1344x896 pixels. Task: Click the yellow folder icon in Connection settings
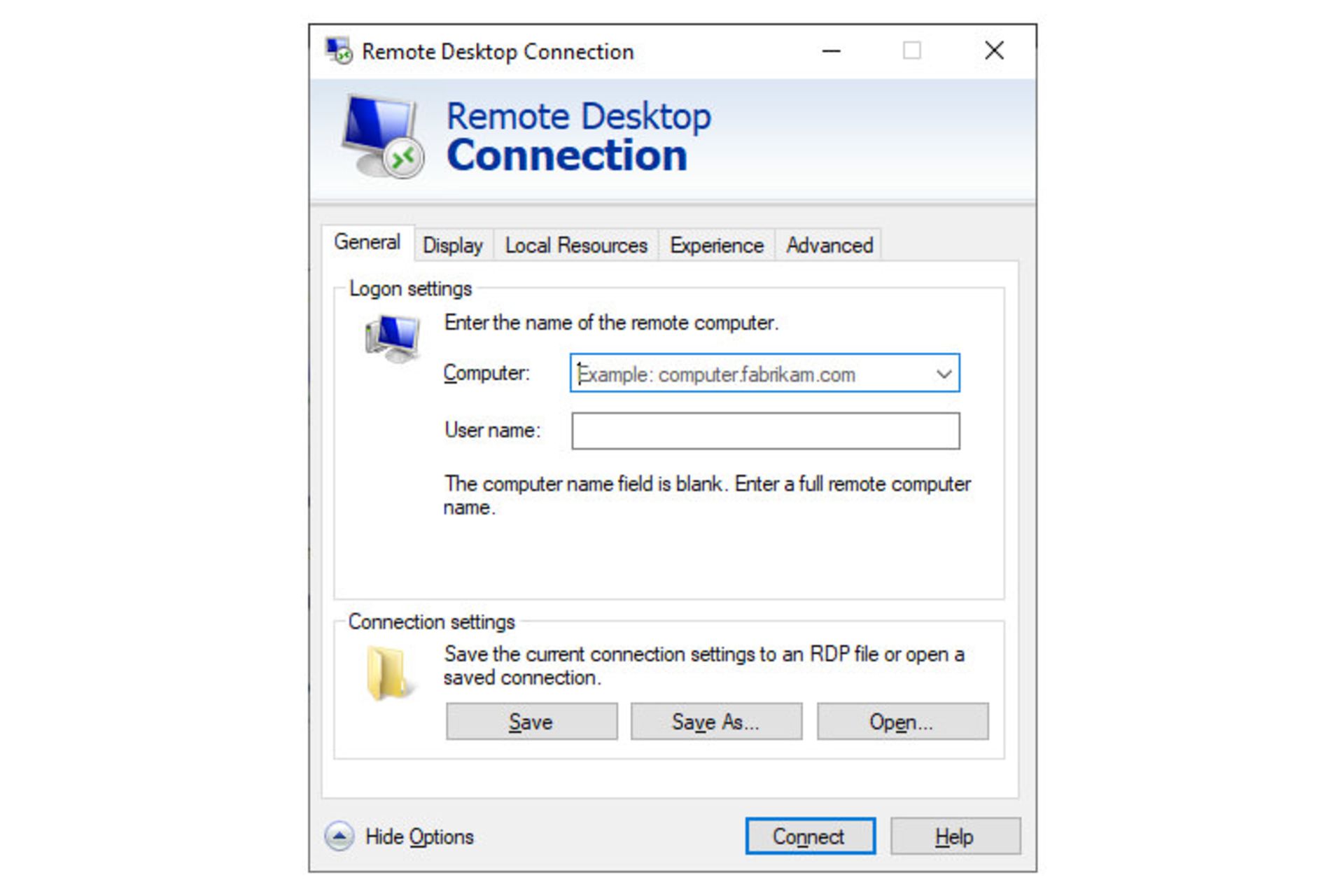386,673
